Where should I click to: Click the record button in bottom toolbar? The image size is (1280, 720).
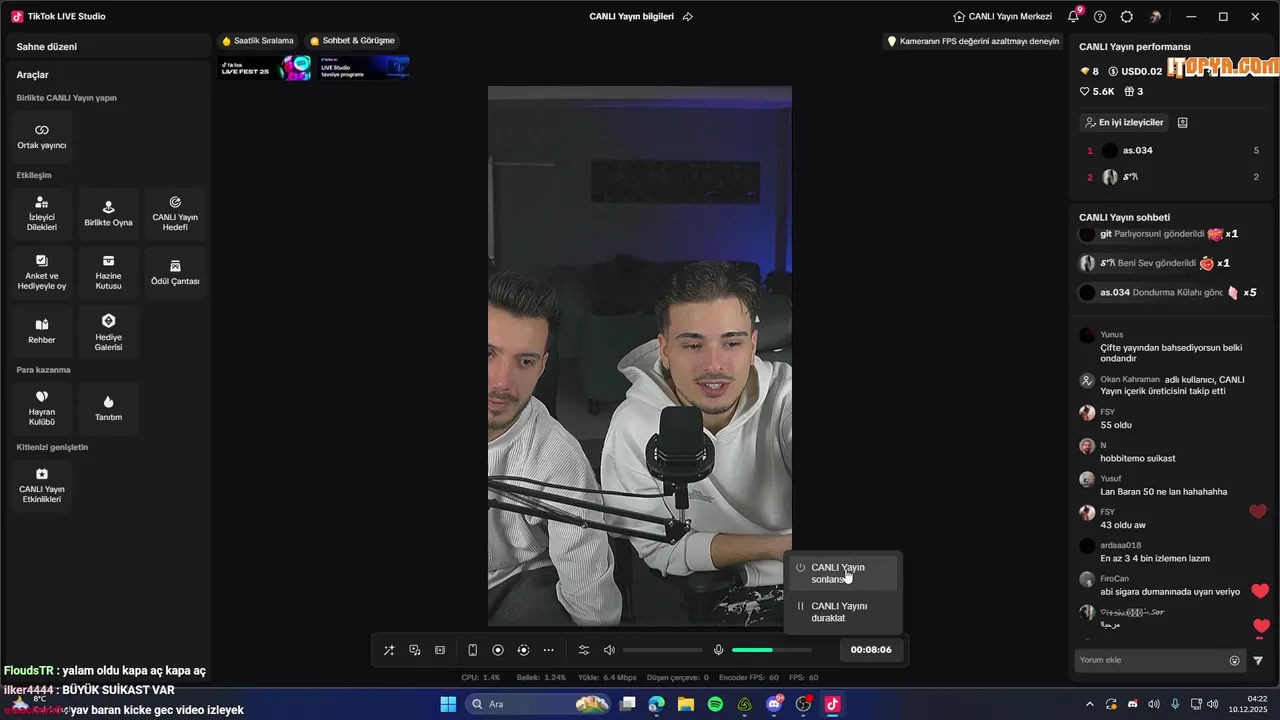click(498, 650)
